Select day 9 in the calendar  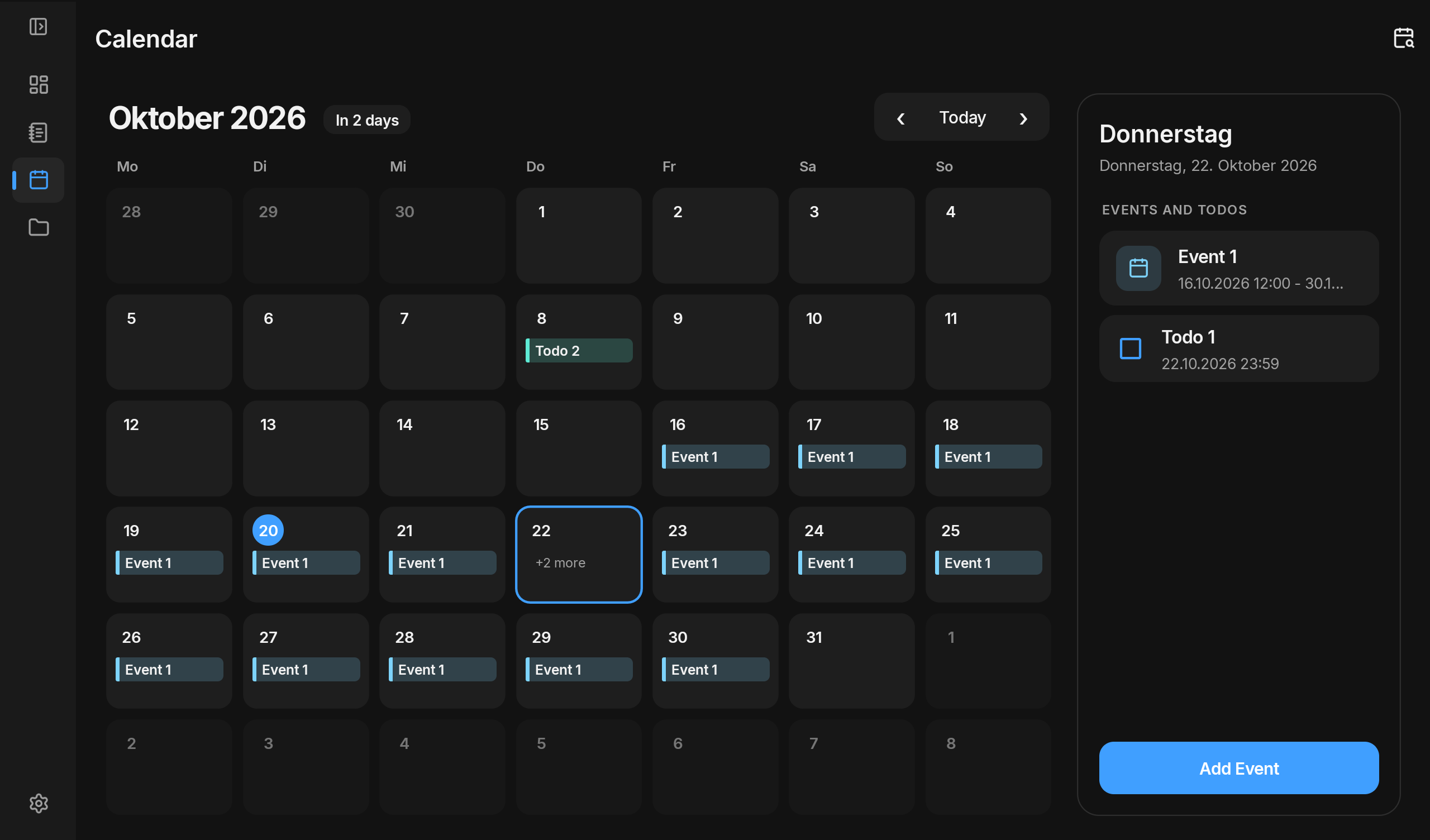tap(716, 342)
